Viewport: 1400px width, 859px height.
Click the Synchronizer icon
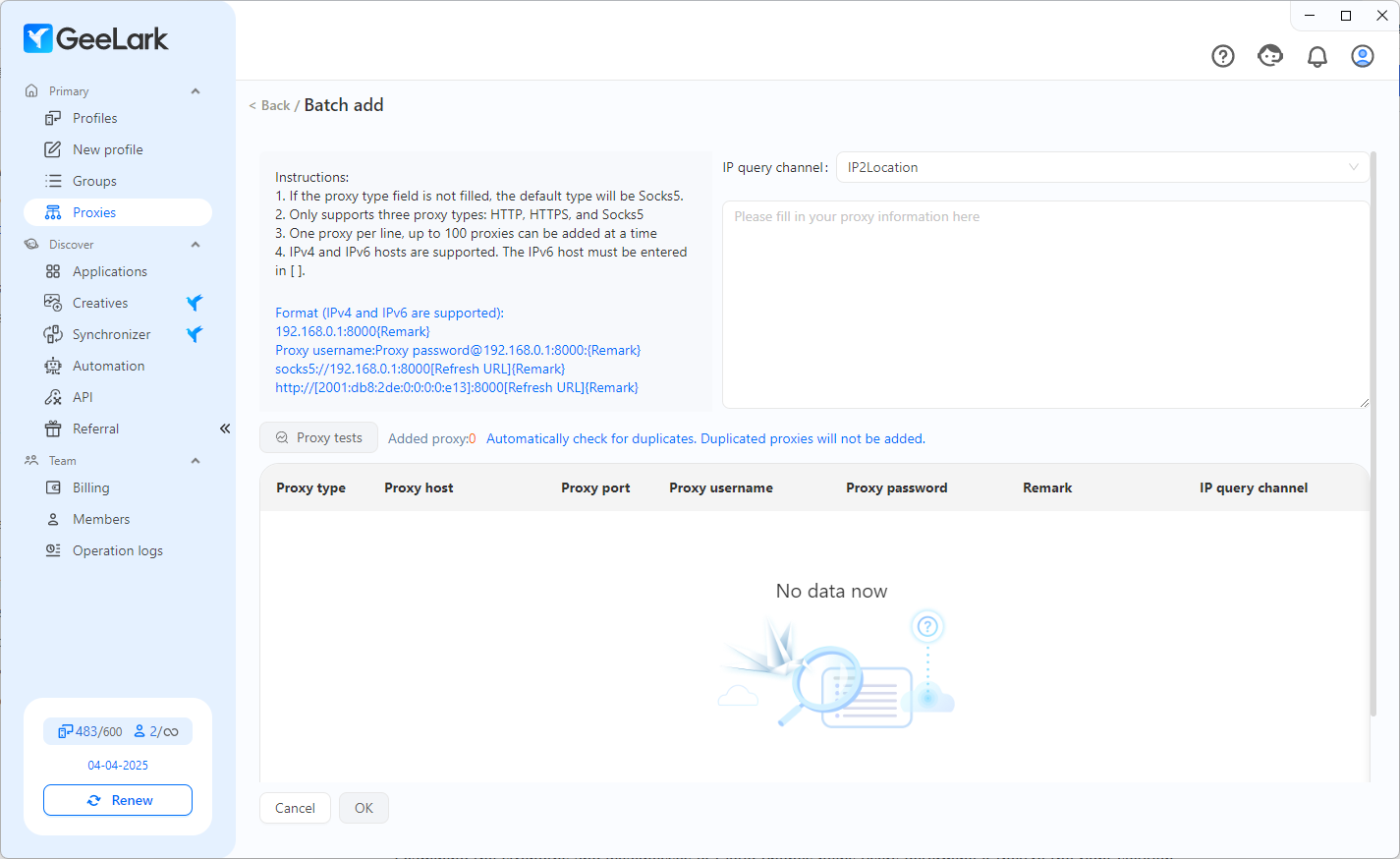coord(53,334)
